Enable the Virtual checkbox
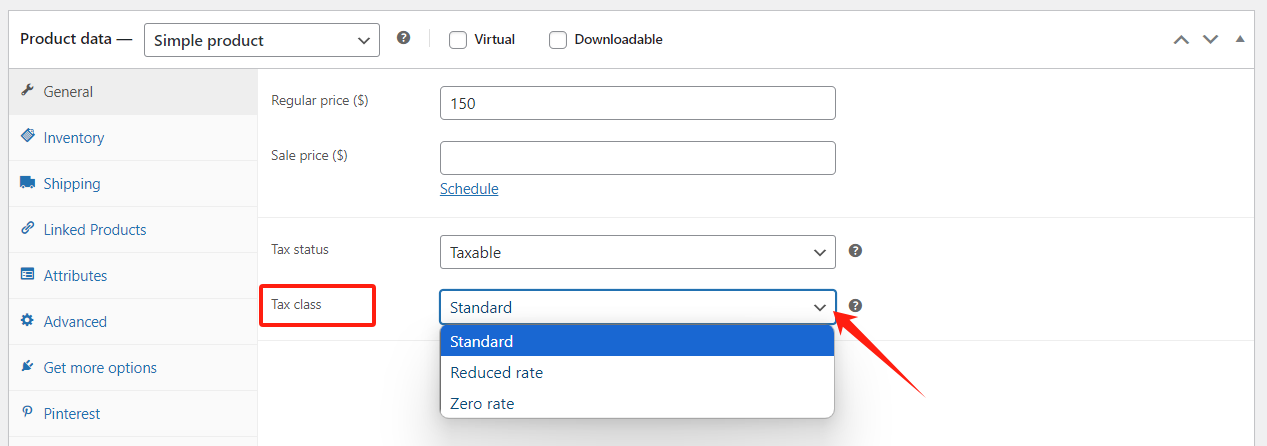The width and height of the screenshot is (1267, 446). pos(458,40)
